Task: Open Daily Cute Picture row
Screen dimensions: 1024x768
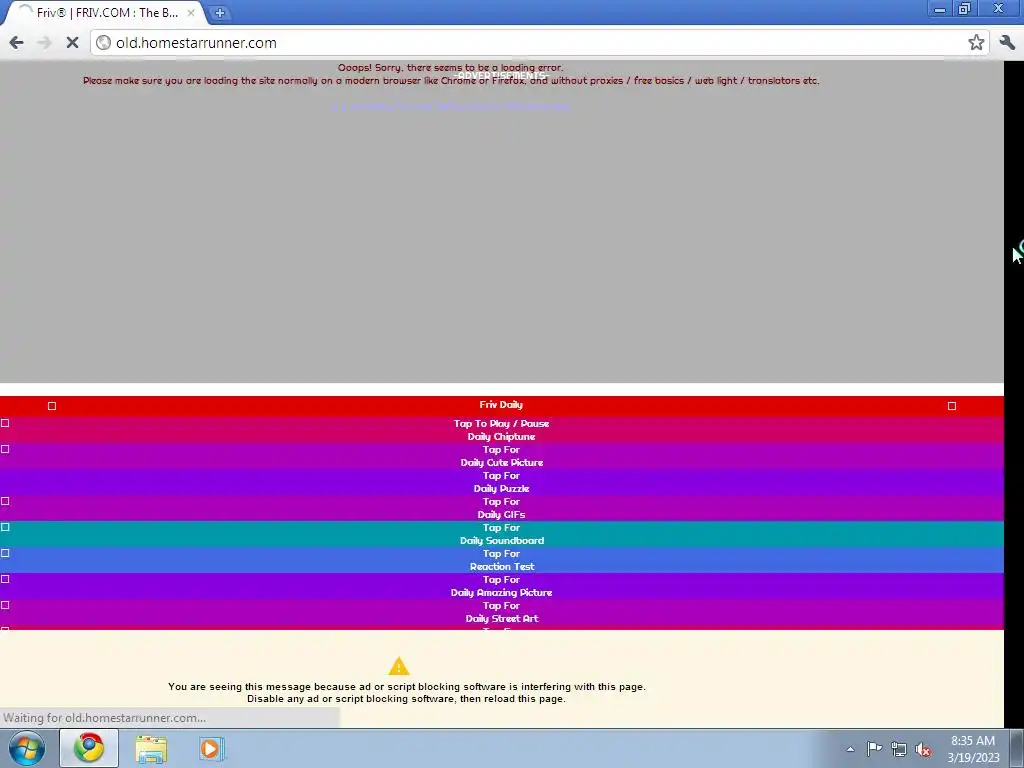Action: (x=502, y=456)
